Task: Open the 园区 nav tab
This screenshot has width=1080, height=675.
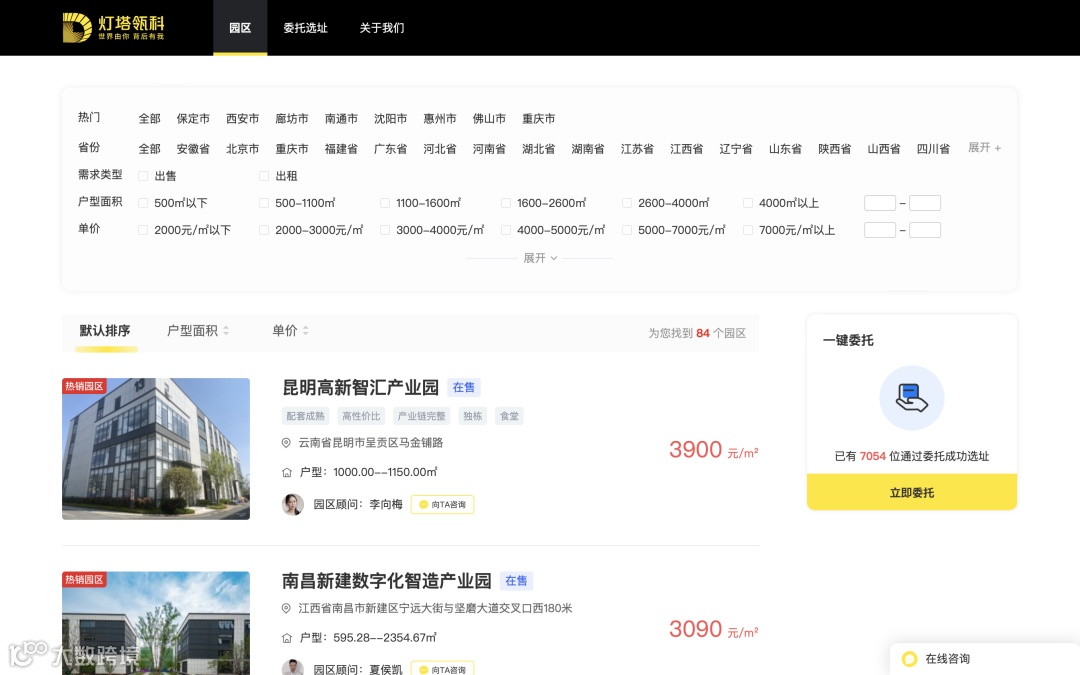Action: [x=240, y=28]
